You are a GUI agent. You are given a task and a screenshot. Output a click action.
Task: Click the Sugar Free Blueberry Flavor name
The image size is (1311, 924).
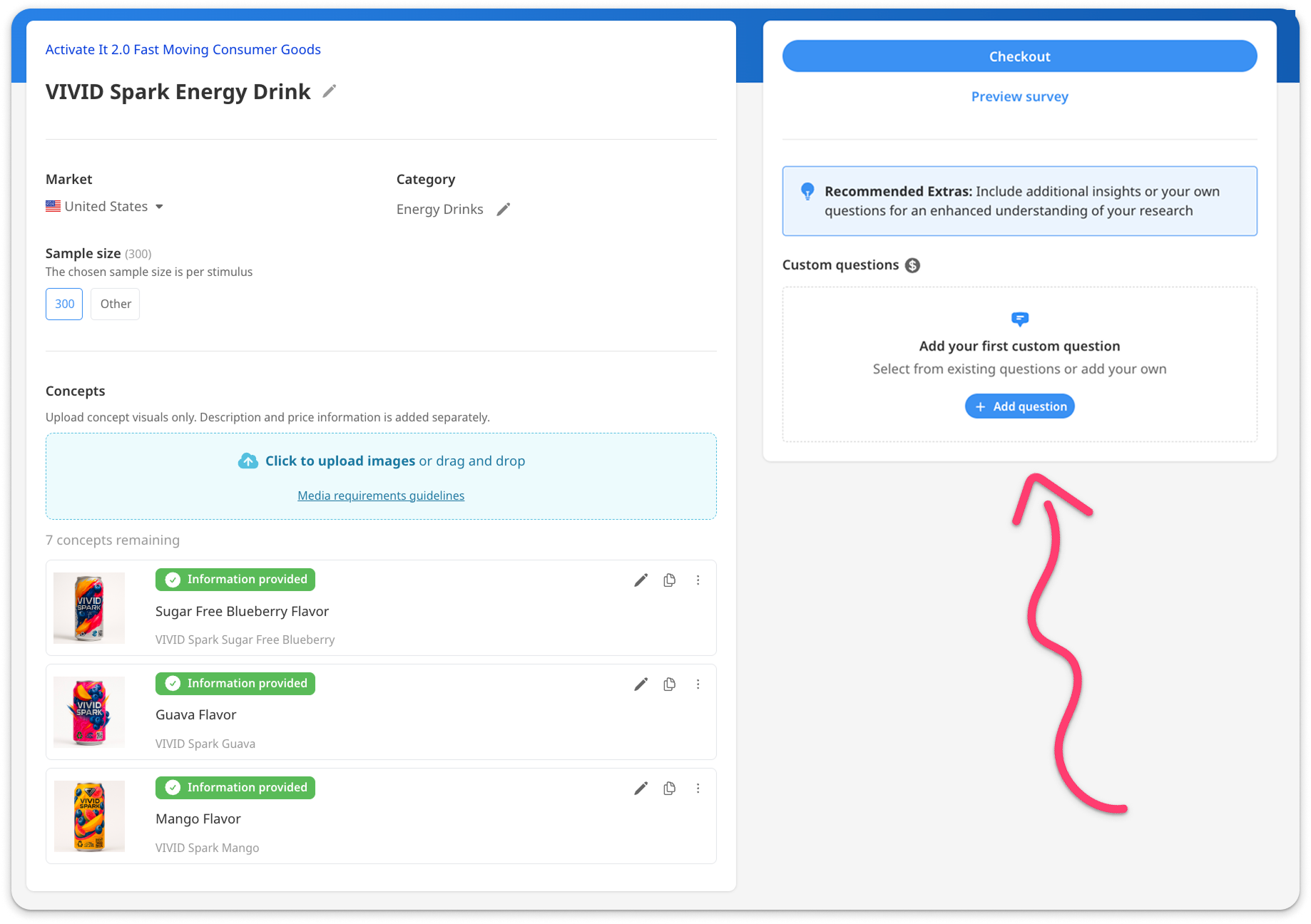[242, 611]
